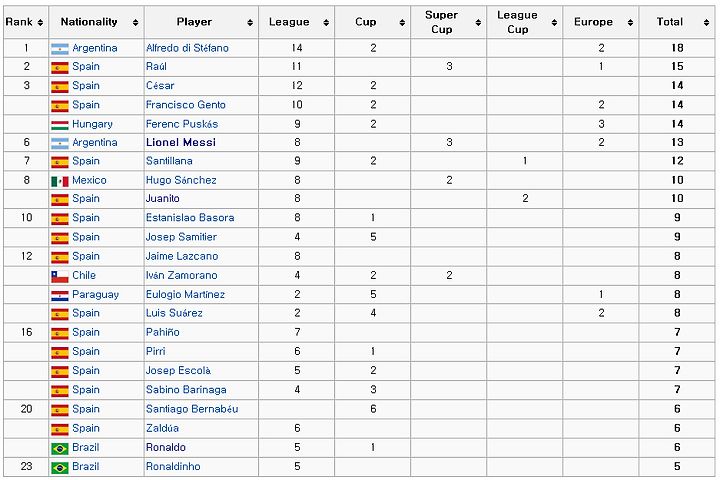Click the Hungary nationality link
Screen dimensions: 720x480
pyautogui.click(x=92, y=124)
